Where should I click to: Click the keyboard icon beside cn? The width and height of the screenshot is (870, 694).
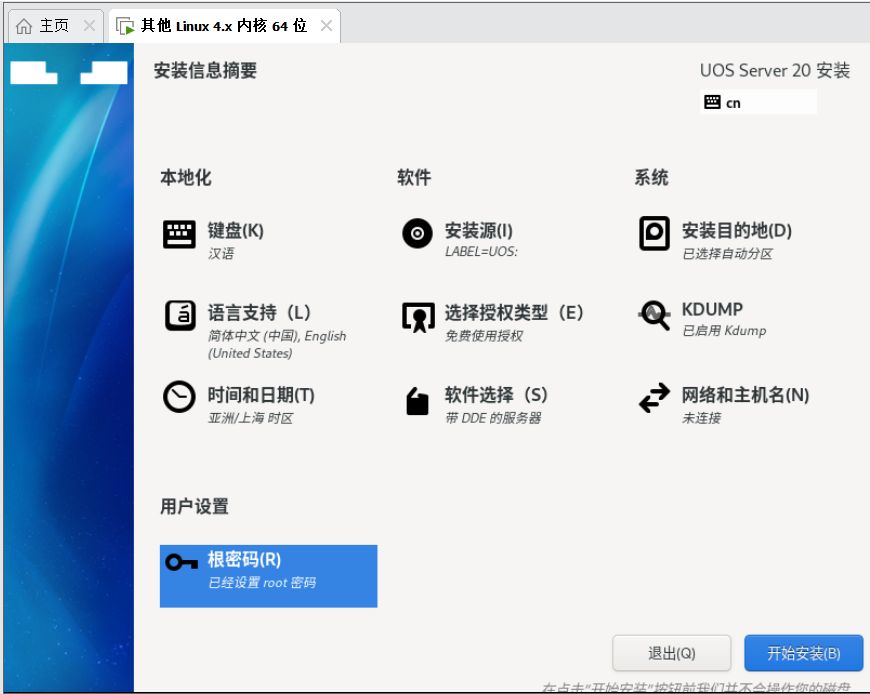tap(712, 102)
